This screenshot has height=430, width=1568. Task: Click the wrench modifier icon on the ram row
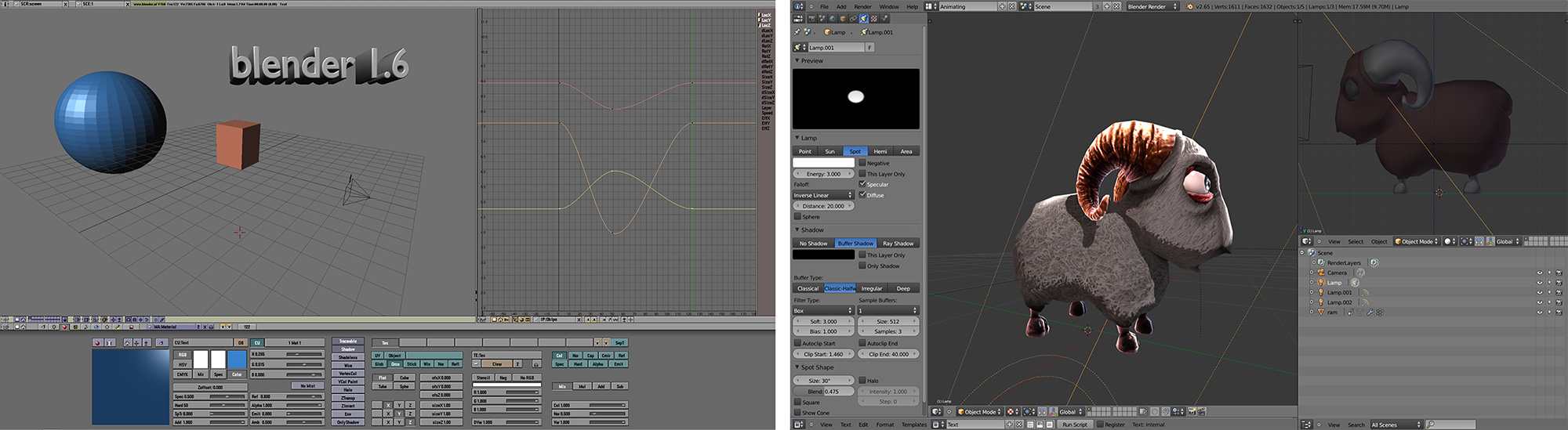[1370, 312]
